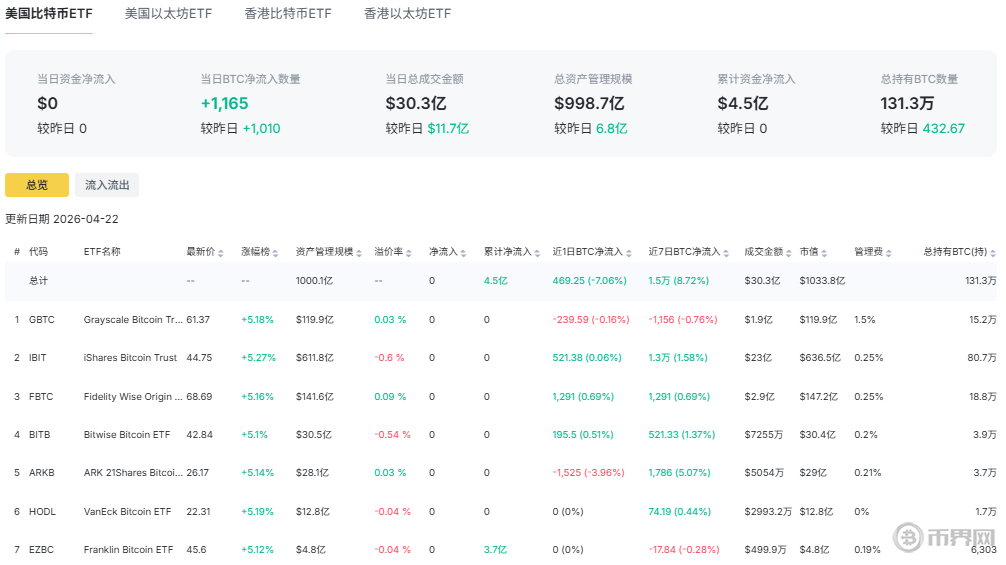Open the IBIT ticker row
The width and height of the screenshot is (1006, 565).
tap(38, 357)
